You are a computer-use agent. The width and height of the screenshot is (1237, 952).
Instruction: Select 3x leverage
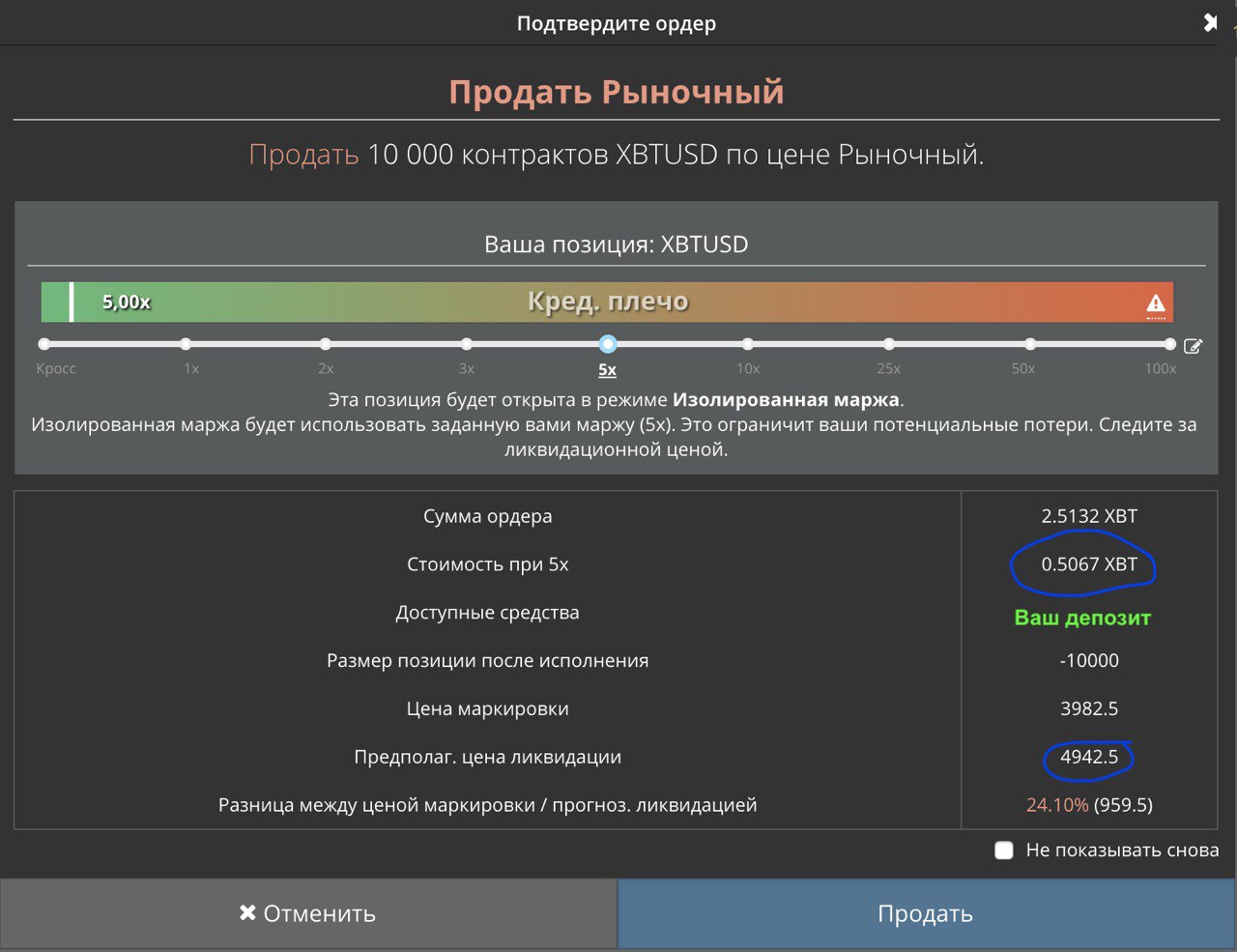(x=467, y=343)
